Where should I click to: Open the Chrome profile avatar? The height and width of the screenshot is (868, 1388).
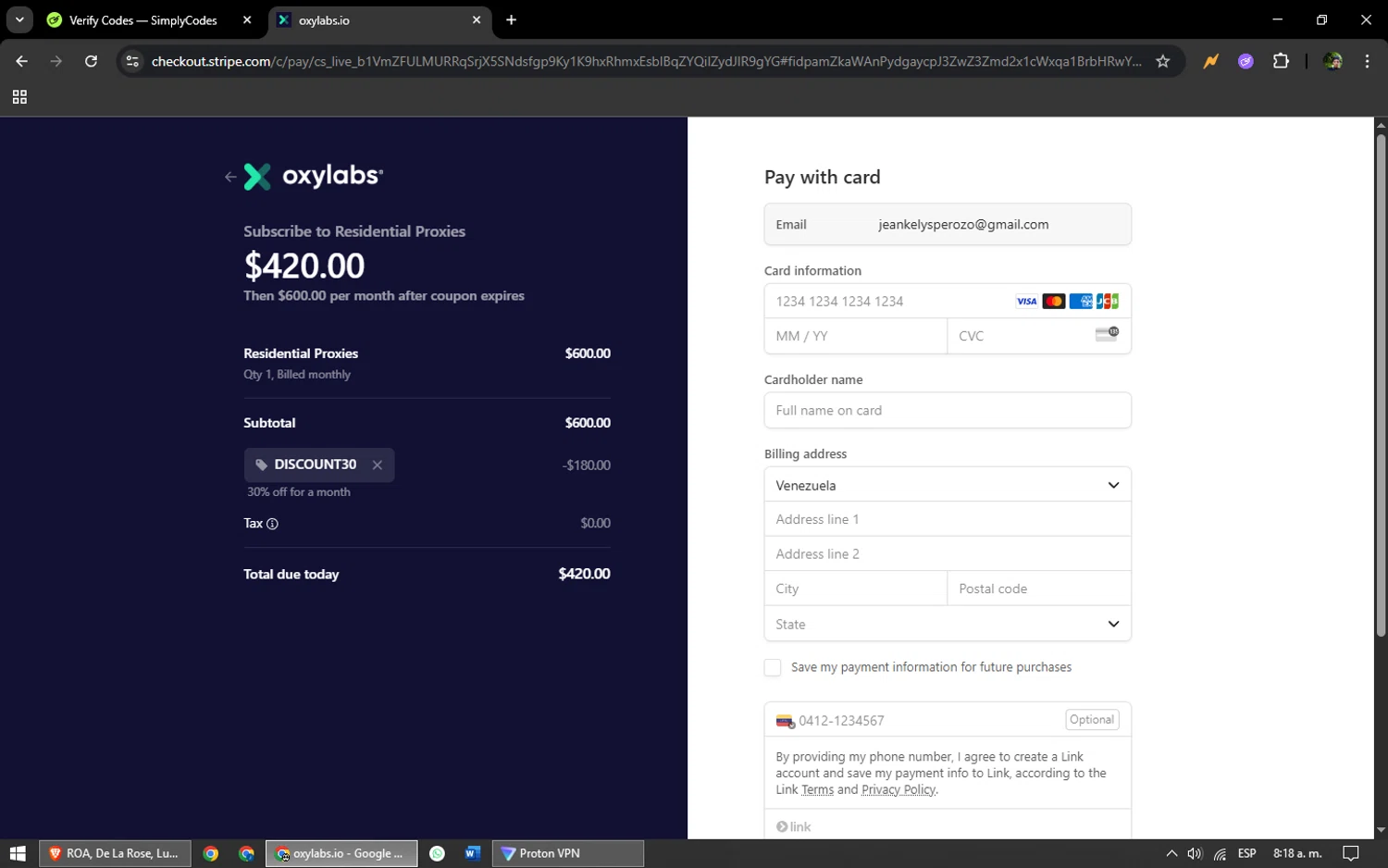click(x=1332, y=61)
